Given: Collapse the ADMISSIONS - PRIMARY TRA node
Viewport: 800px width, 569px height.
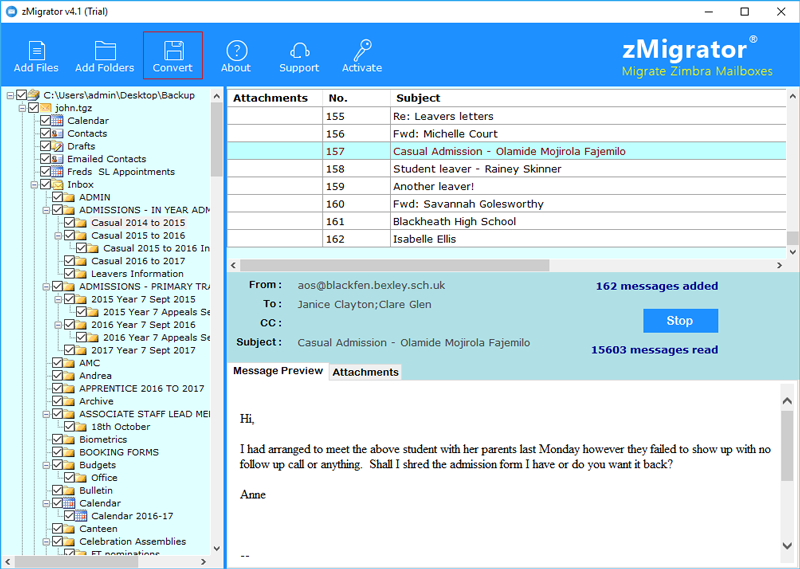Looking at the screenshot, I should click(46, 287).
